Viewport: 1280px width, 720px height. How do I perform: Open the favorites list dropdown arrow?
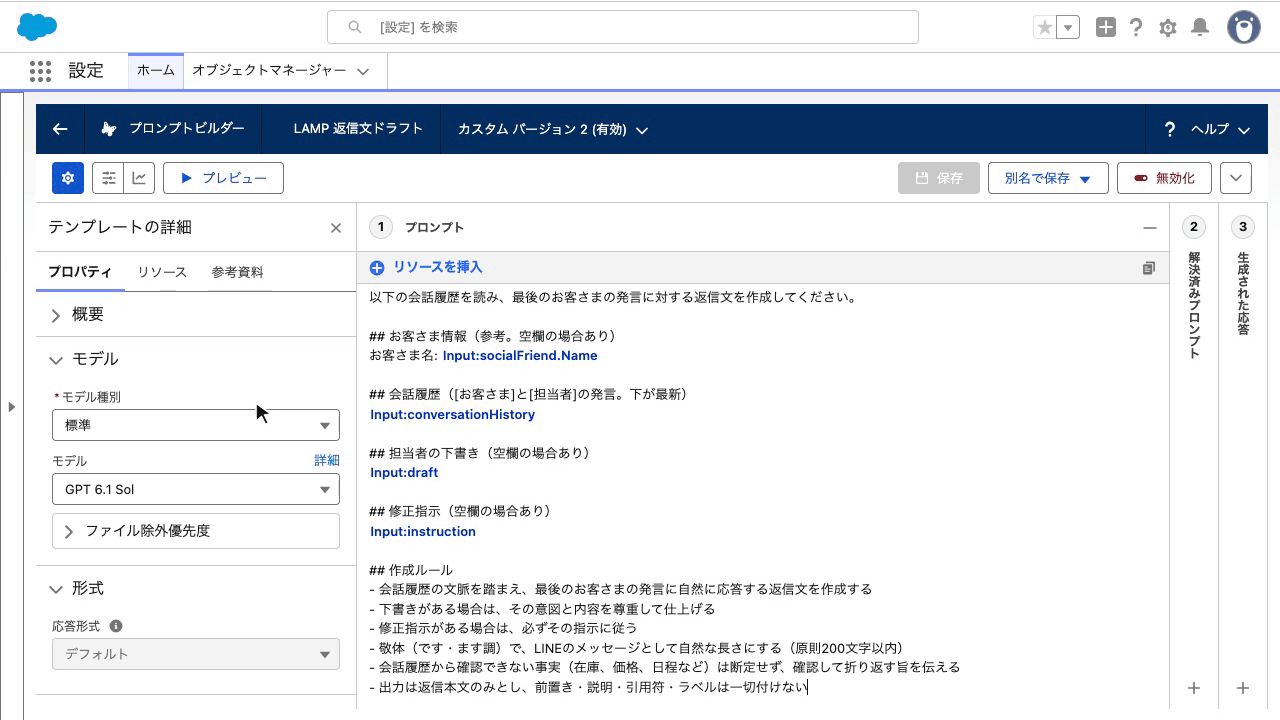coord(1069,28)
